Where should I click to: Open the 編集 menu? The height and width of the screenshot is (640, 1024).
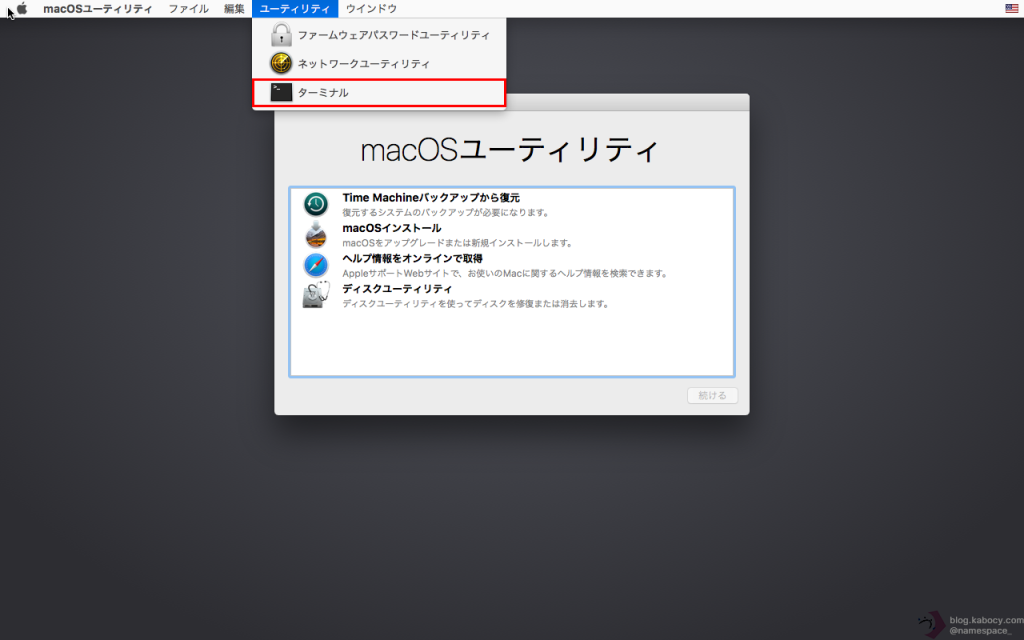pyautogui.click(x=234, y=8)
